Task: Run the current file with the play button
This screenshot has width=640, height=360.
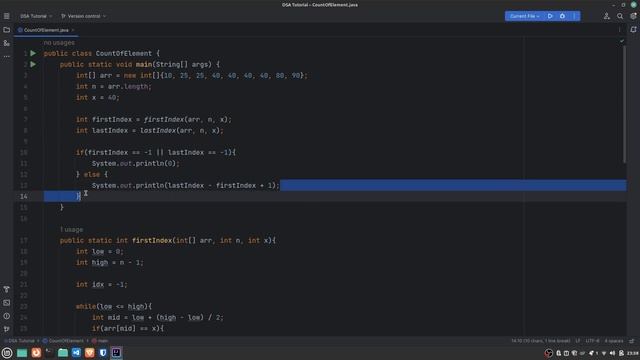Action: pos(550,16)
